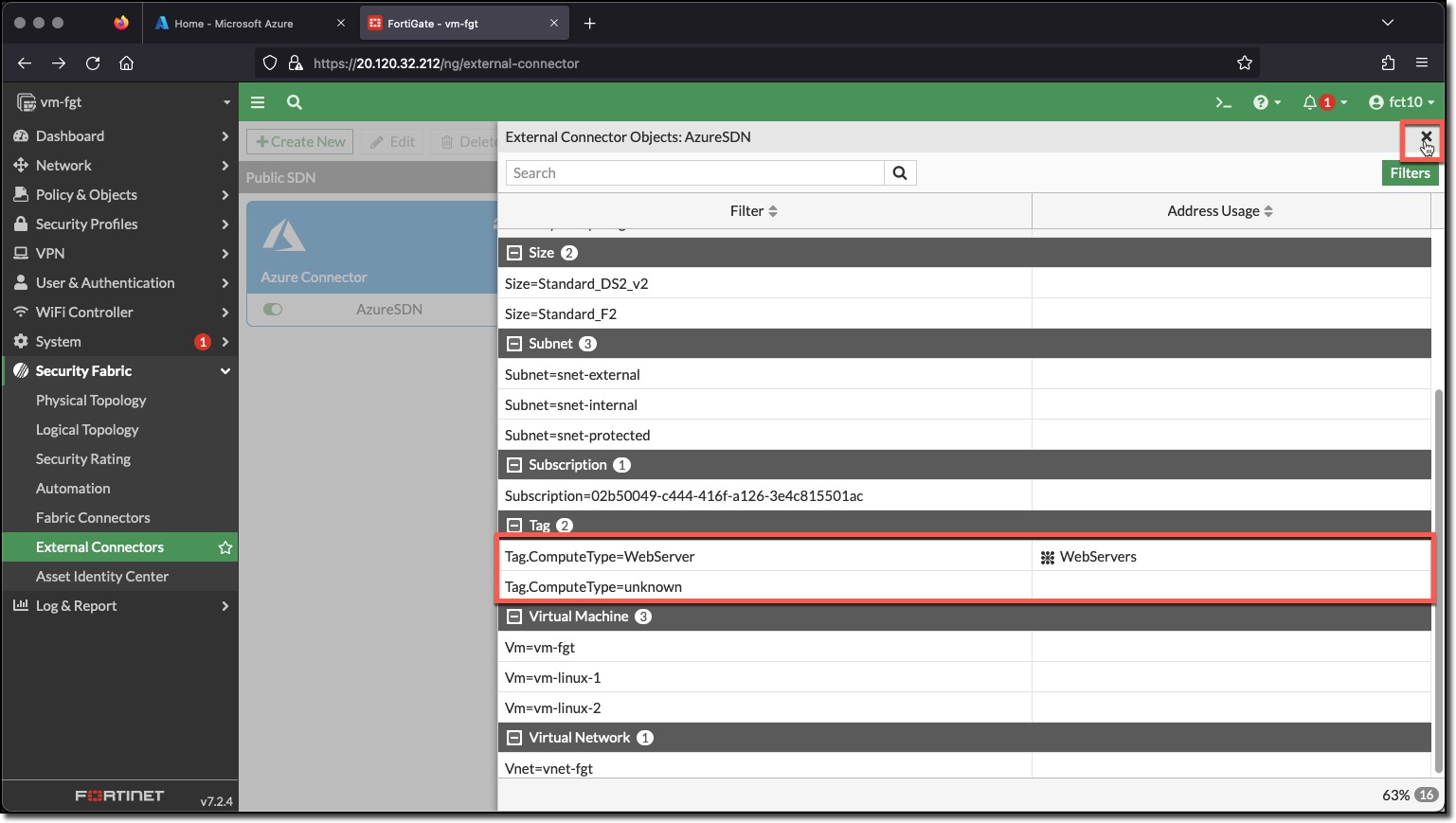Select the Subnet=snet-protected row
Image resolution: width=1456 pixels, height=823 pixels.
coord(964,436)
